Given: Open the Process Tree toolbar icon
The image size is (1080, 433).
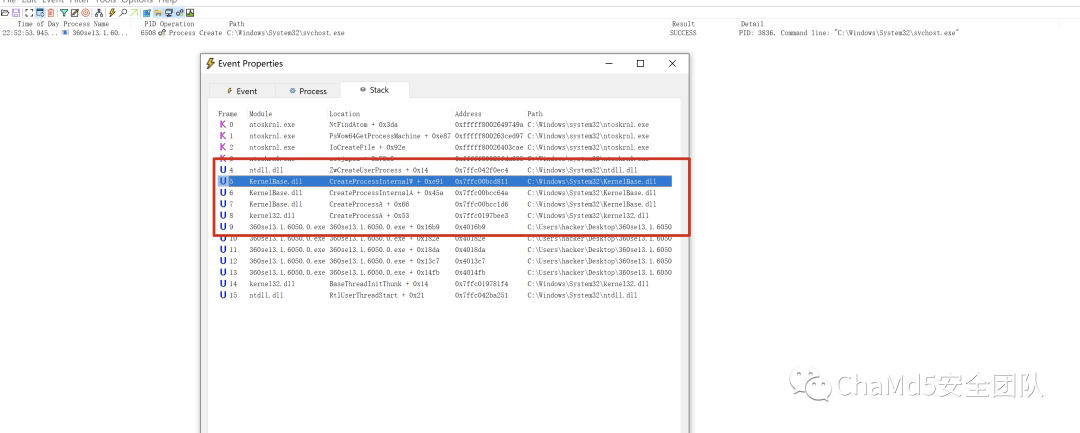Looking at the screenshot, I should (98, 13).
